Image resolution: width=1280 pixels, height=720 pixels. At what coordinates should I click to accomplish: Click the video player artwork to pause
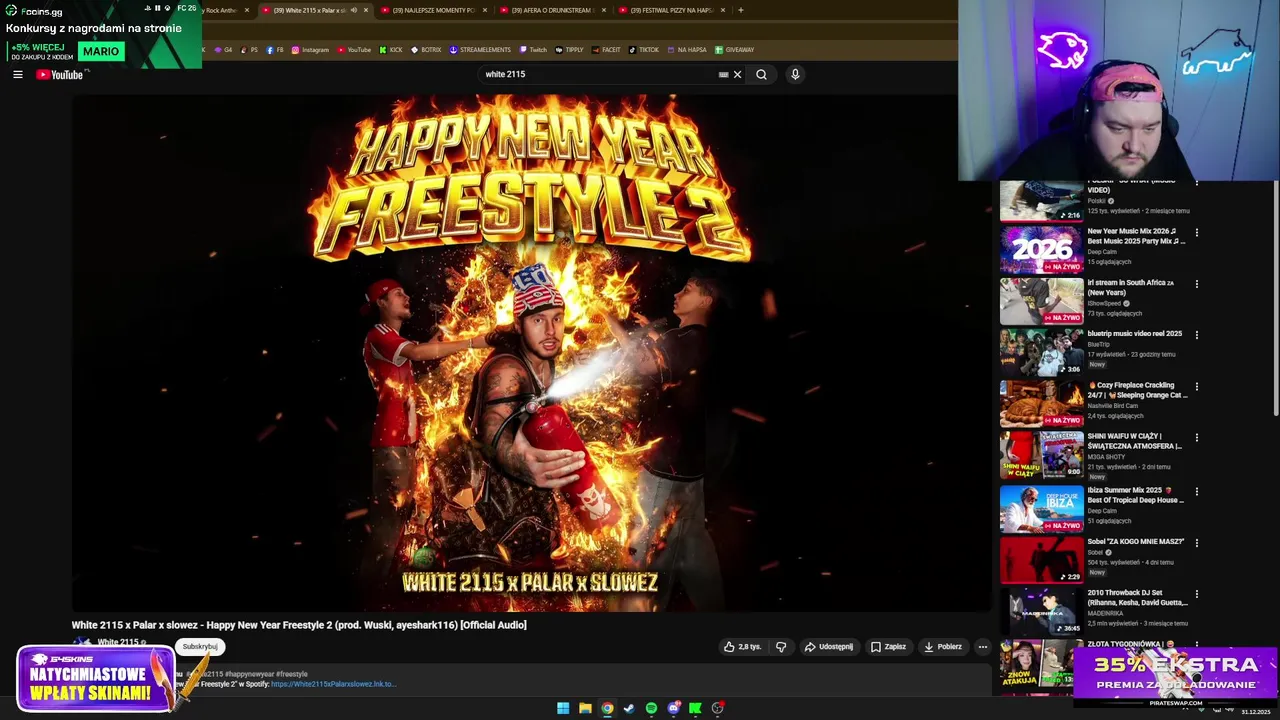point(531,352)
